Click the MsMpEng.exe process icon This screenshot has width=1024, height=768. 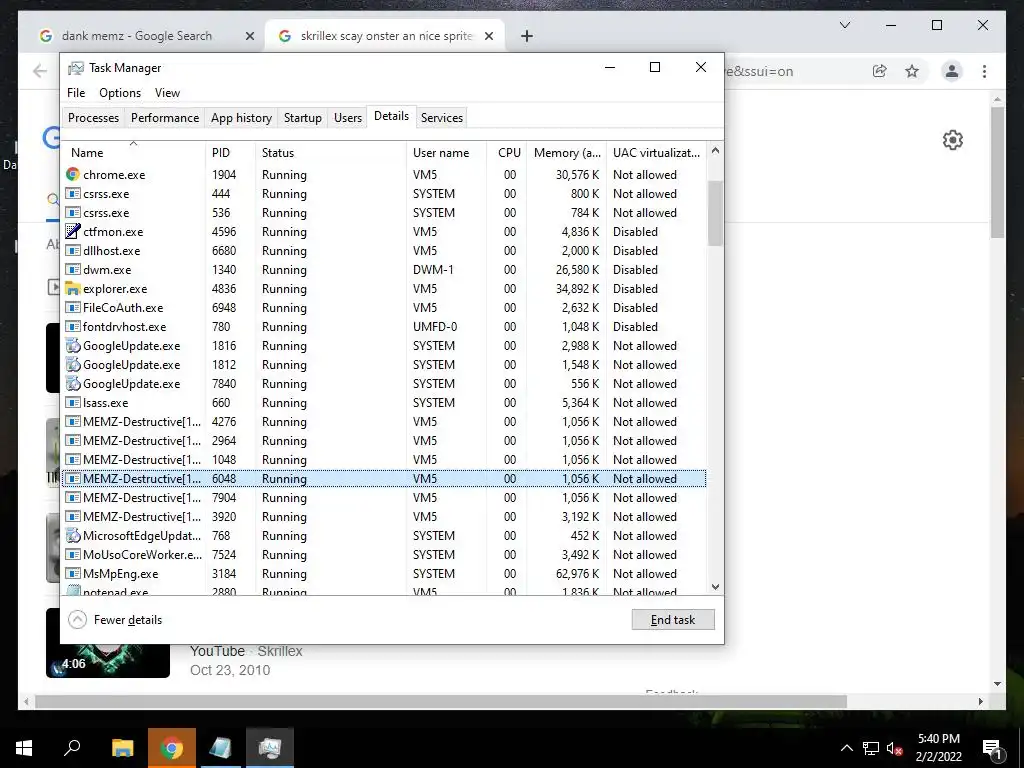[73, 573]
